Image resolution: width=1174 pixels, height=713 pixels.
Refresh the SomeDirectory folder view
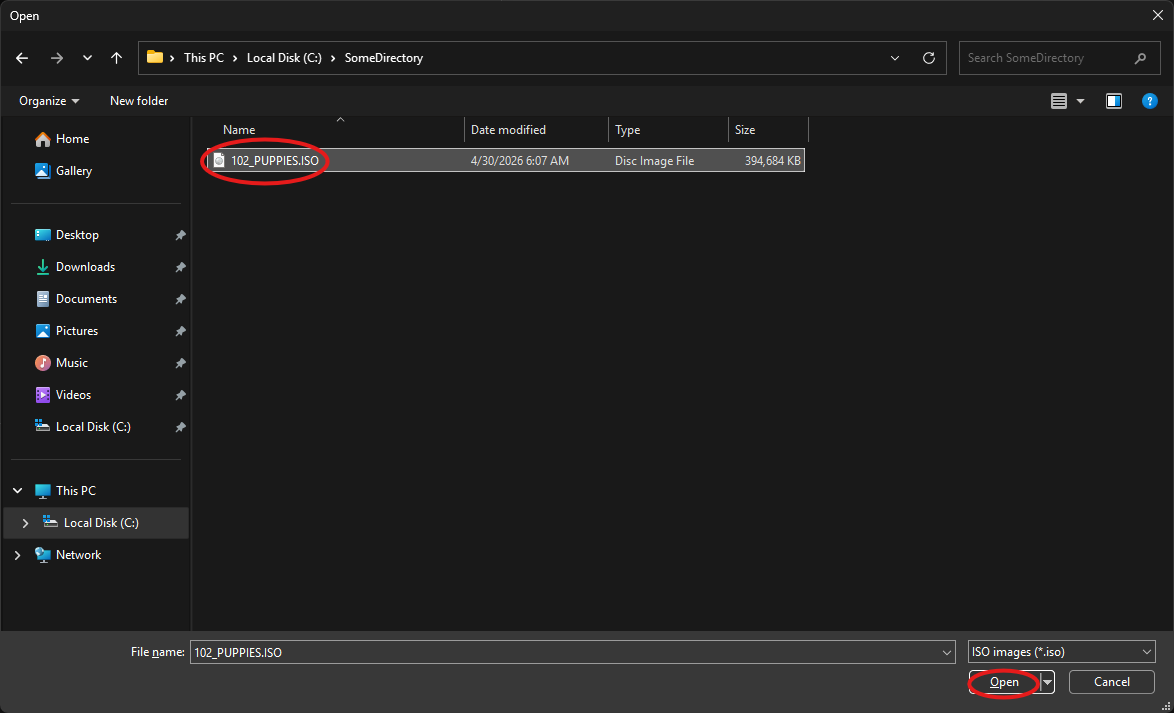(x=928, y=58)
